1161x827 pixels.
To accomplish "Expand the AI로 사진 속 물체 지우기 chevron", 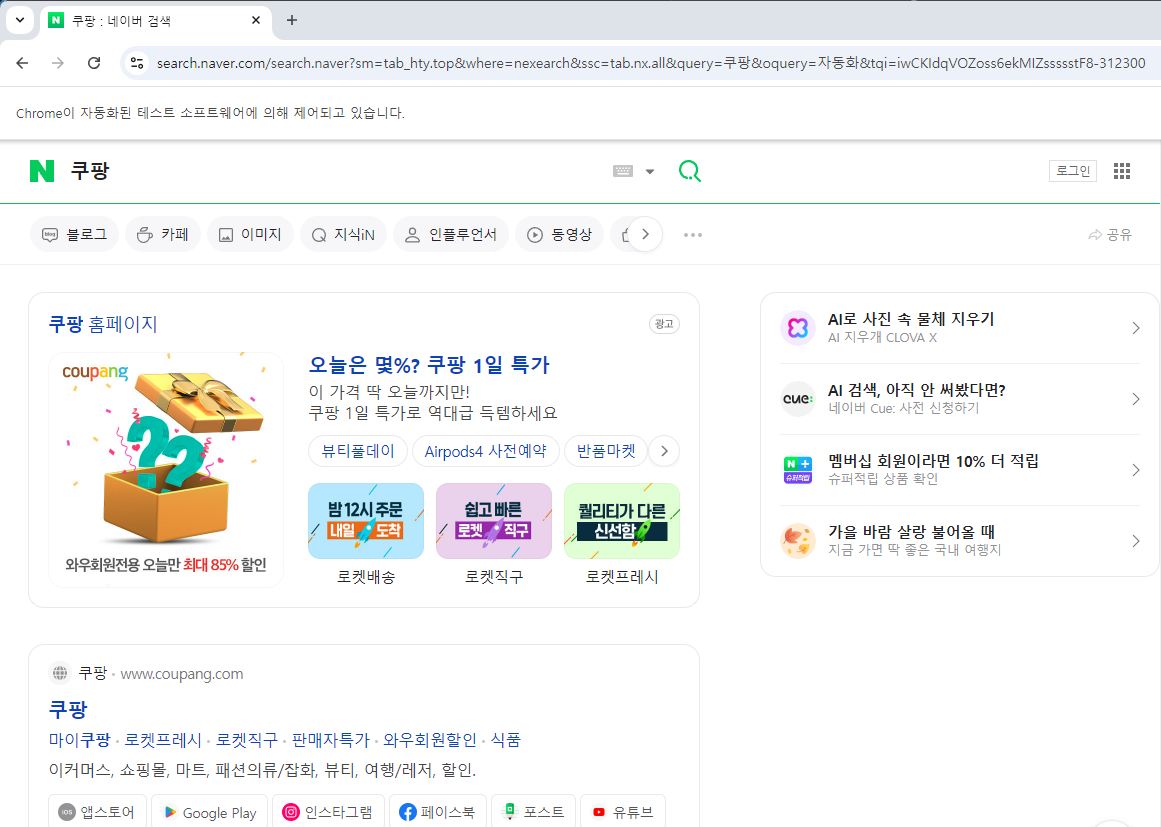I will point(1136,328).
